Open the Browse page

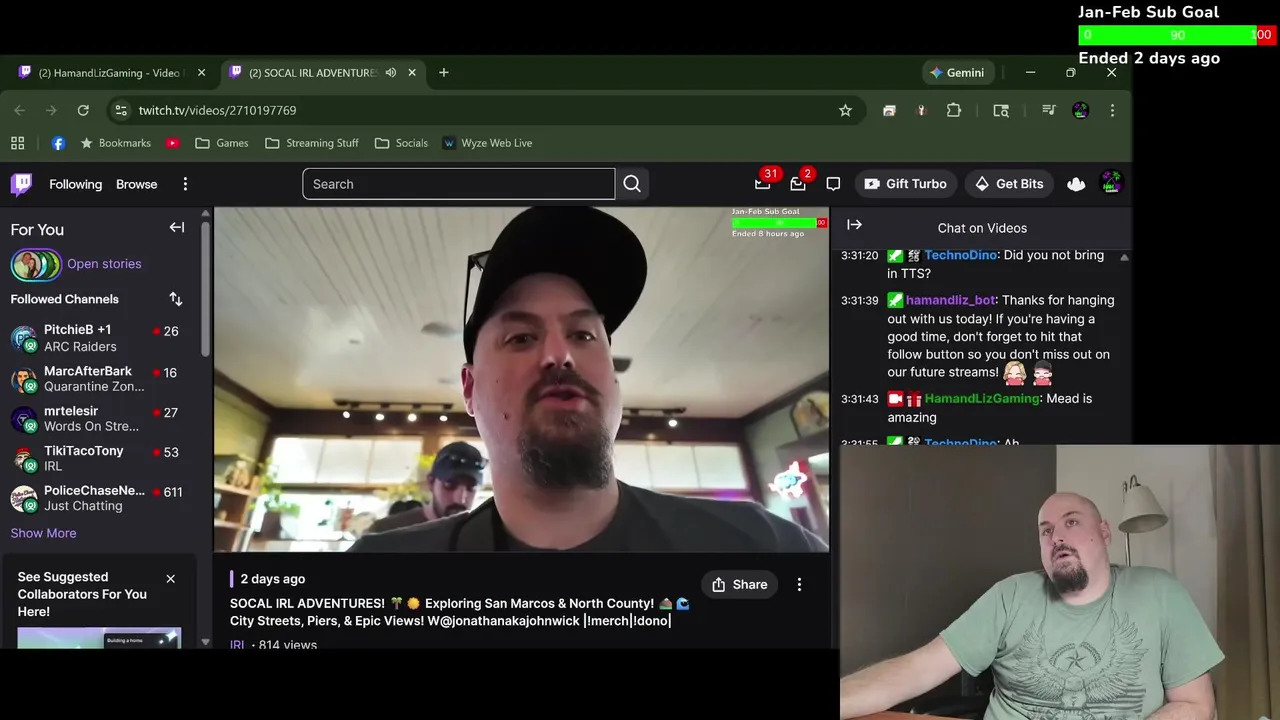(x=136, y=184)
